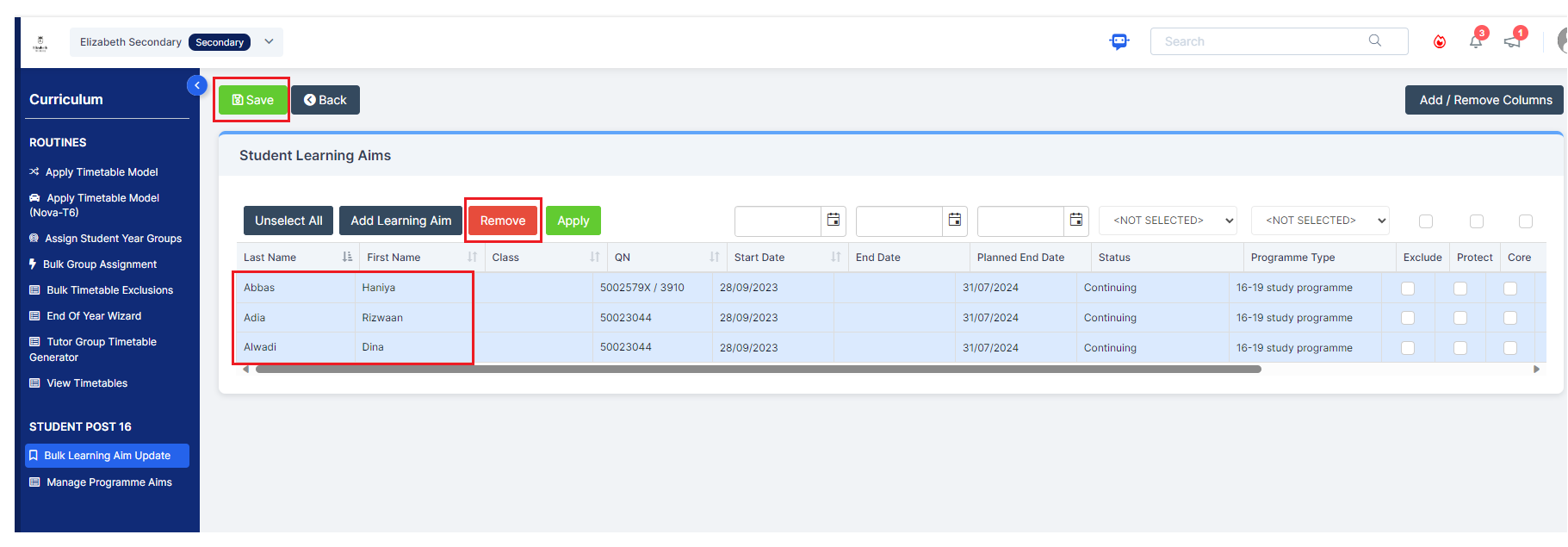Check Protect for Adia row
The image size is (1568, 547).
click(1460, 318)
